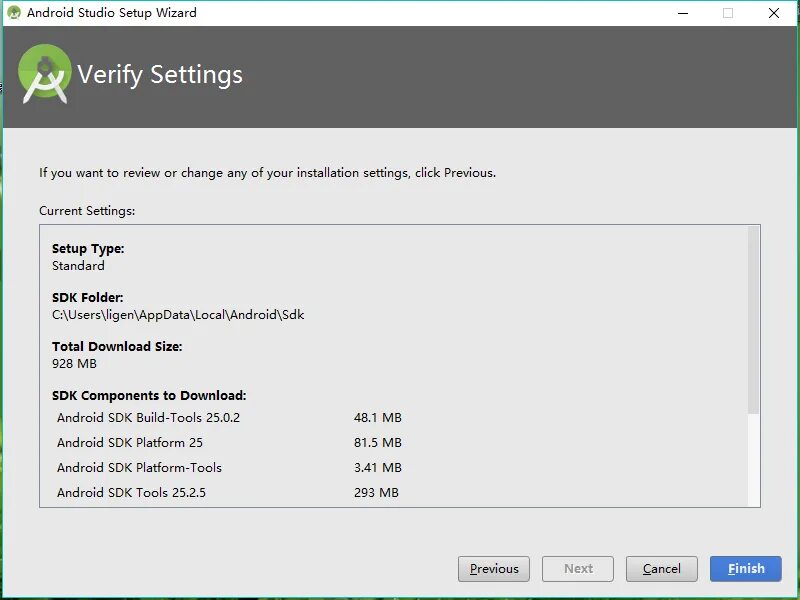The width and height of the screenshot is (800, 600).
Task: Click the title bar Android Studio icon
Action: pyautogui.click(x=14, y=13)
